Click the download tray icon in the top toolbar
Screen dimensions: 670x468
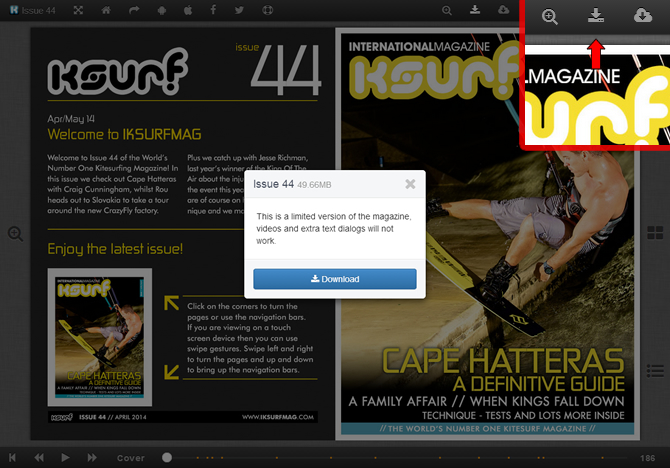pos(475,9)
